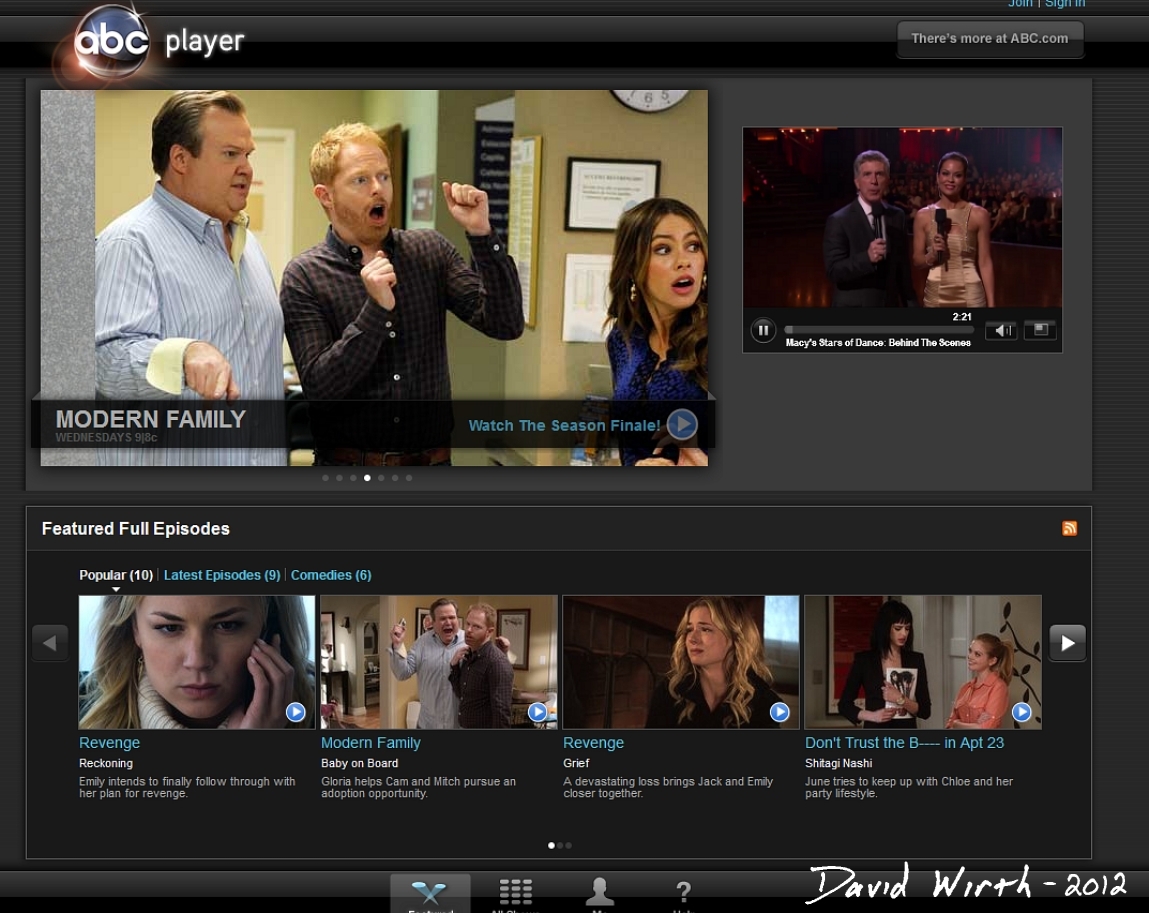Play the season finale via round play icon
Image resolution: width=1149 pixels, height=913 pixels.
682,424
